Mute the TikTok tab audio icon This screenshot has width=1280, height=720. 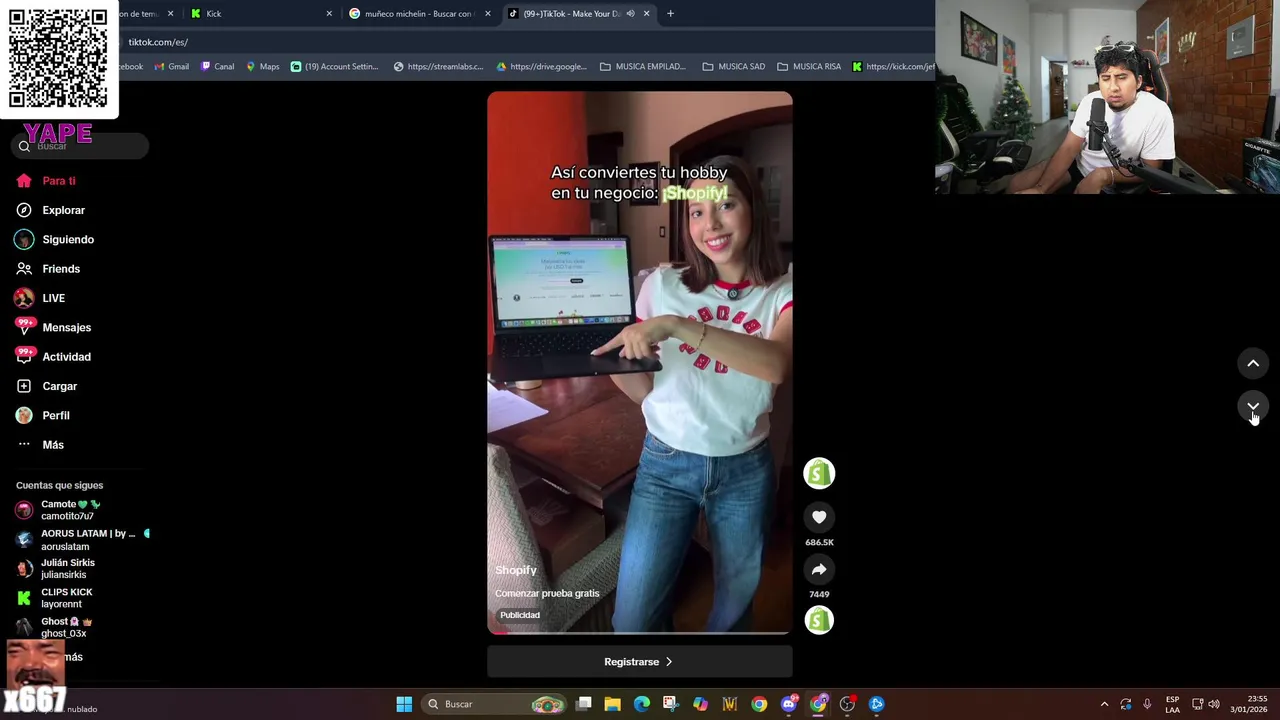click(630, 14)
